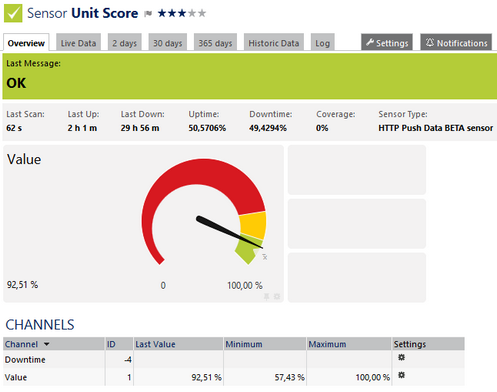Set priority to five stars
This screenshot has height=392, width=497.
click(x=202, y=13)
